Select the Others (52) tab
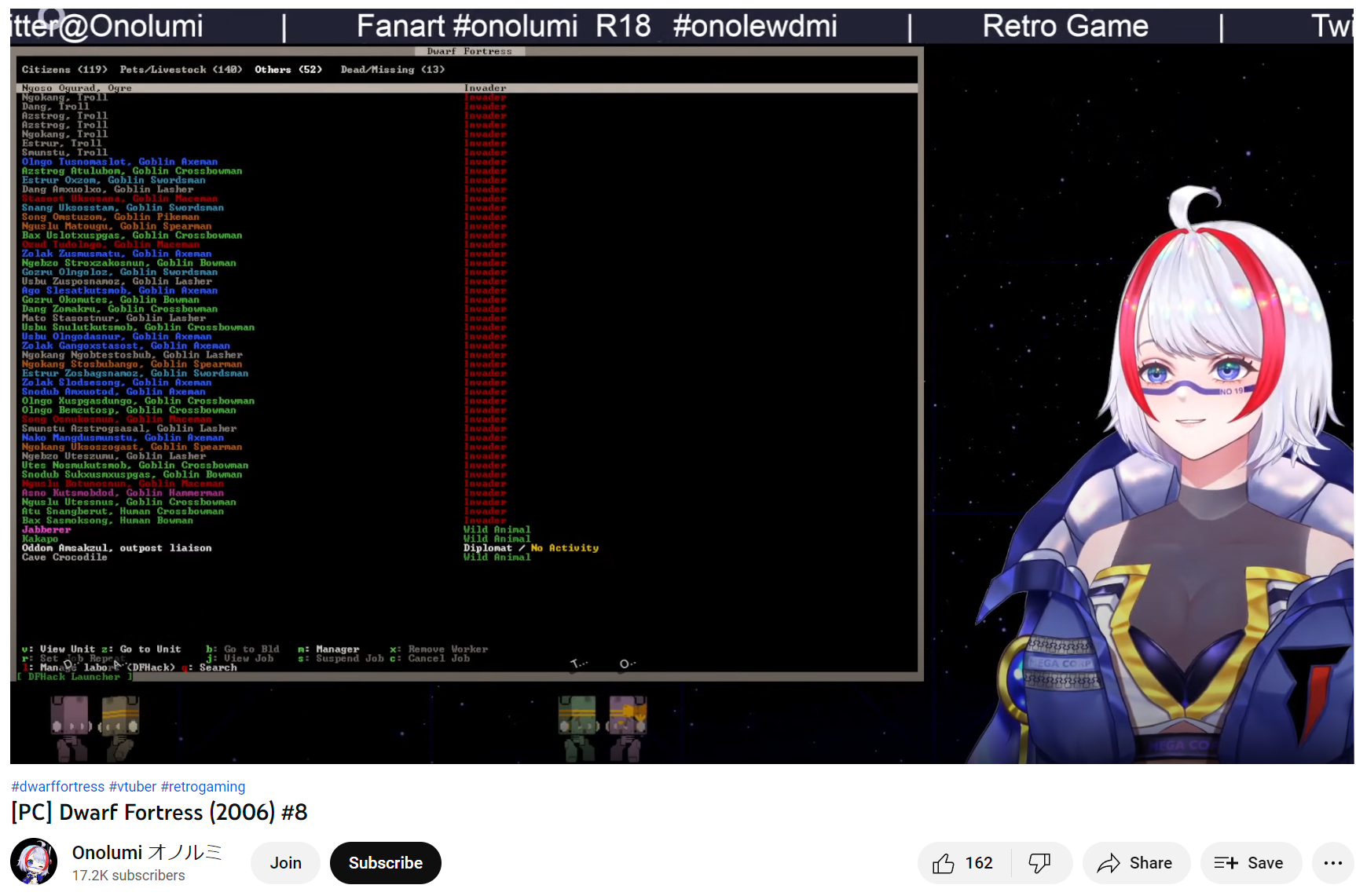 pyautogui.click(x=288, y=70)
